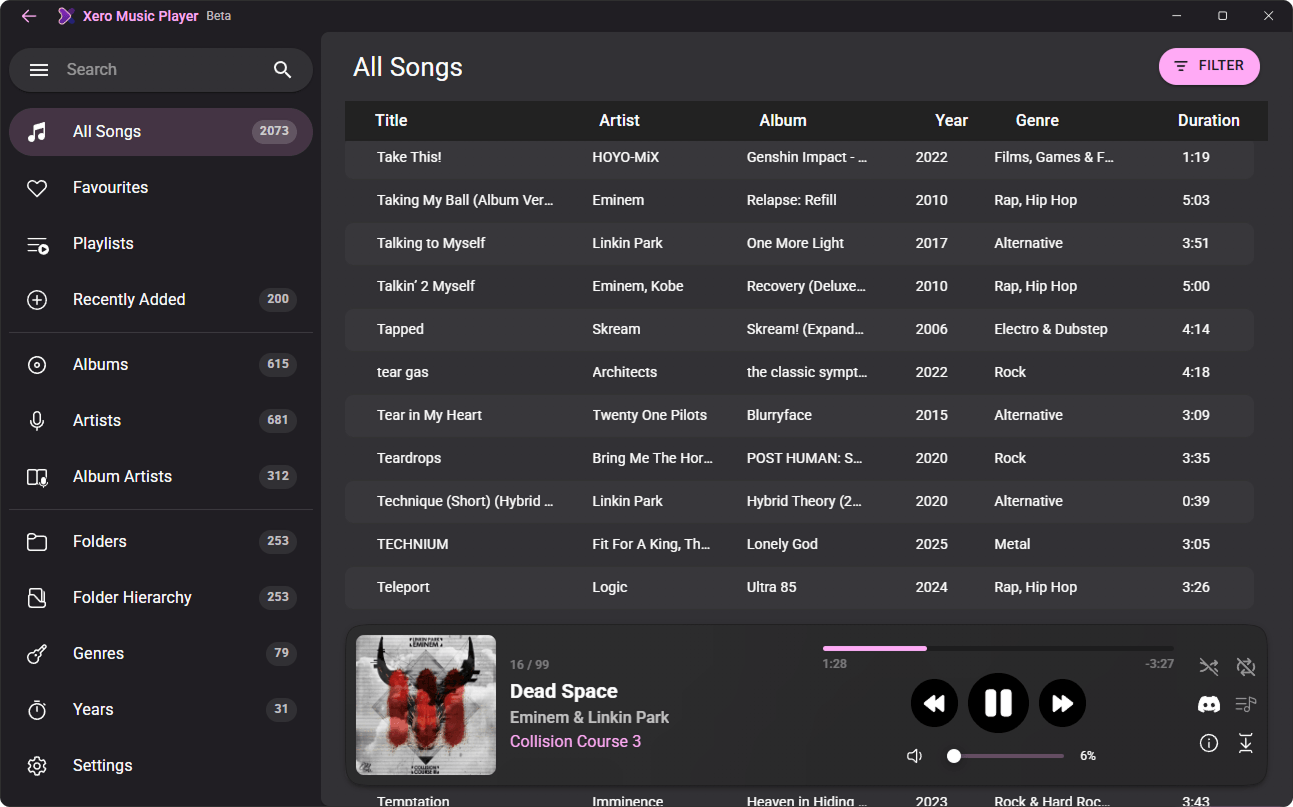Image resolution: width=1293 pixels, height=807 pixels.
Task: Click the Settings gear icon
Action: click(37, 766)
